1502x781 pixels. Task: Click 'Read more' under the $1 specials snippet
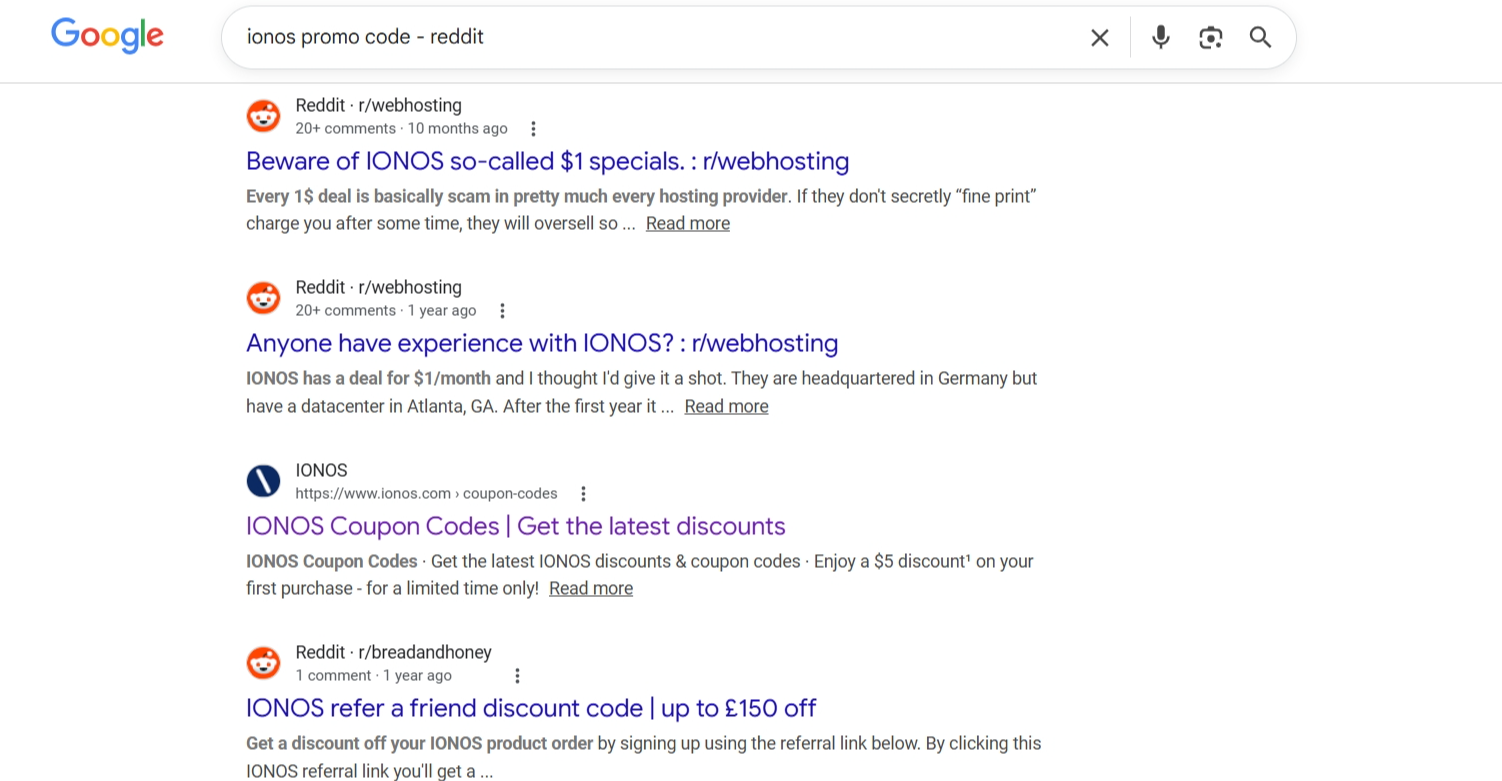[x=688, y=223]
